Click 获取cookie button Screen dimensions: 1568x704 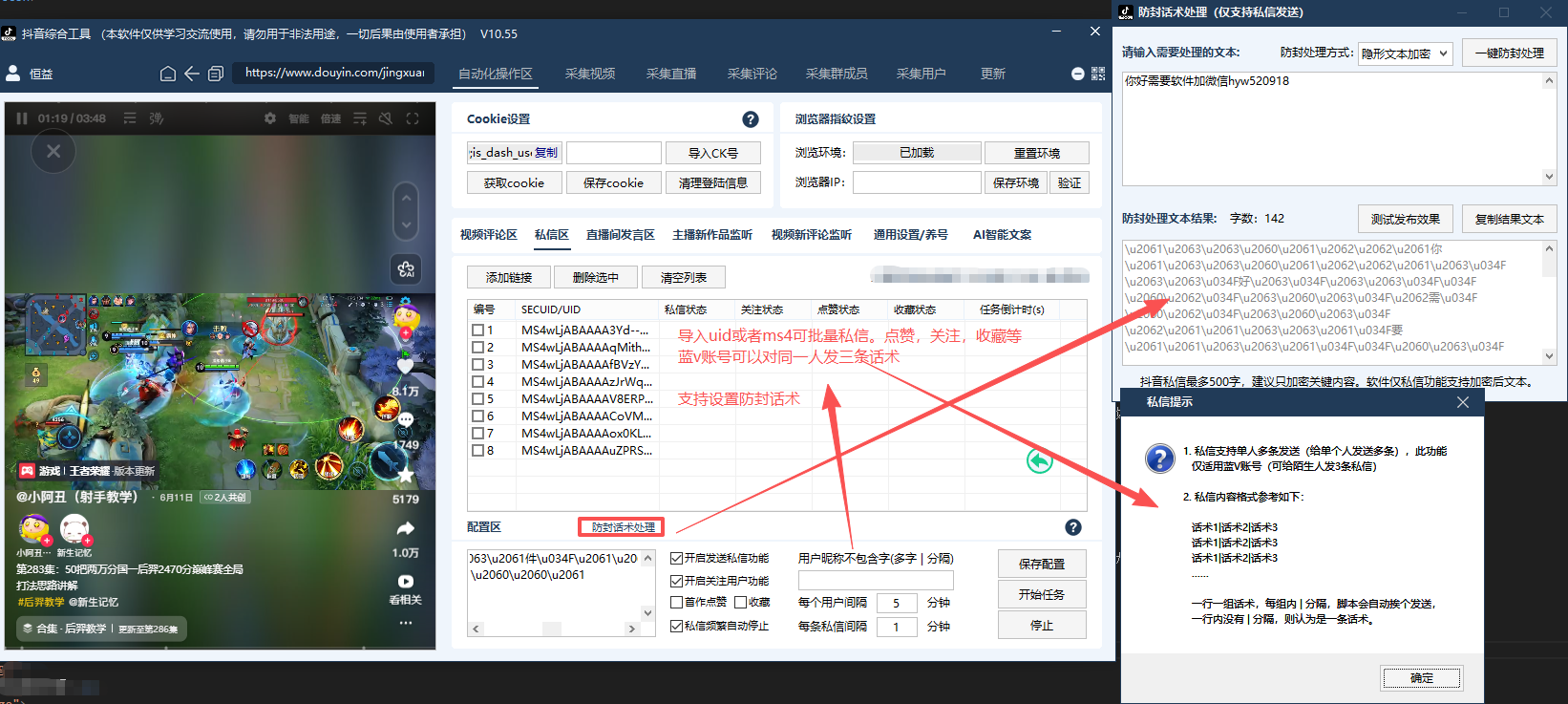point(514,182)
